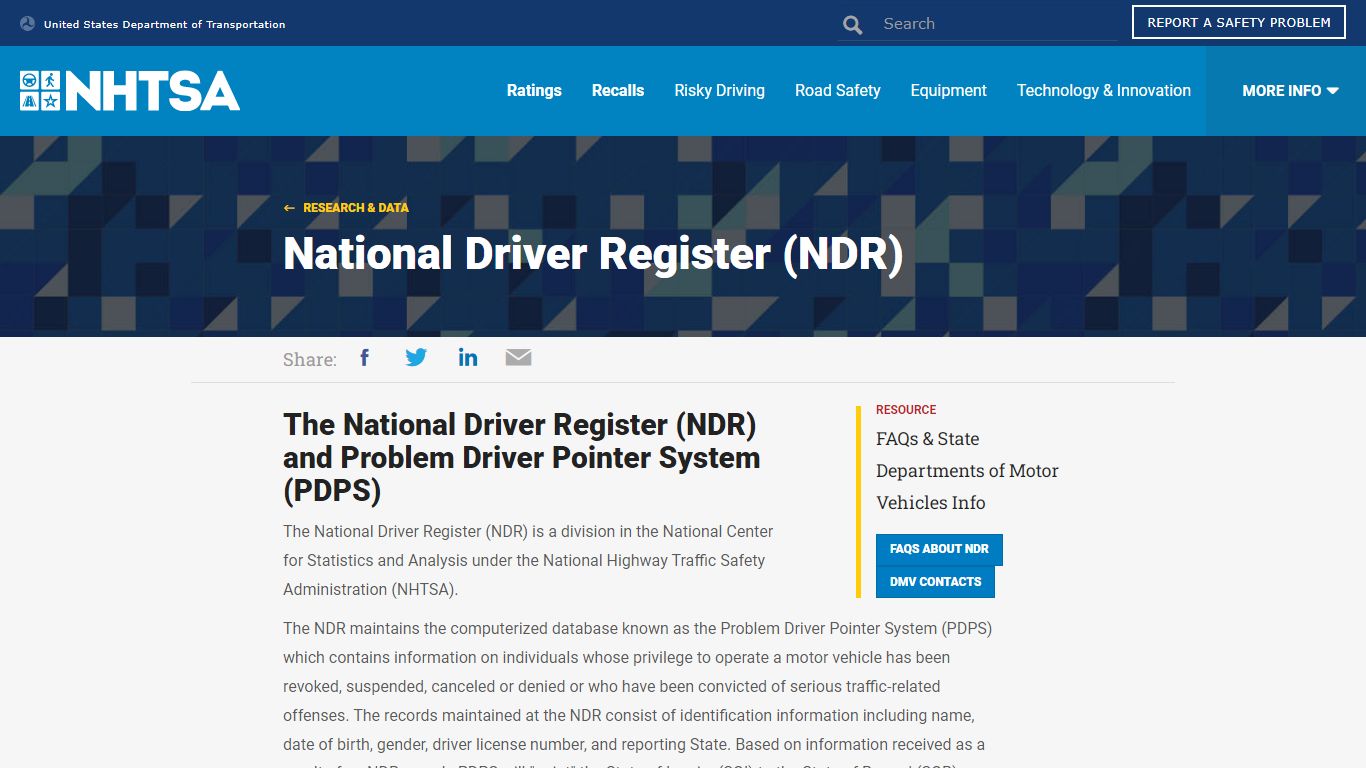Open the Ratings menu item

[x=534, y=91]
